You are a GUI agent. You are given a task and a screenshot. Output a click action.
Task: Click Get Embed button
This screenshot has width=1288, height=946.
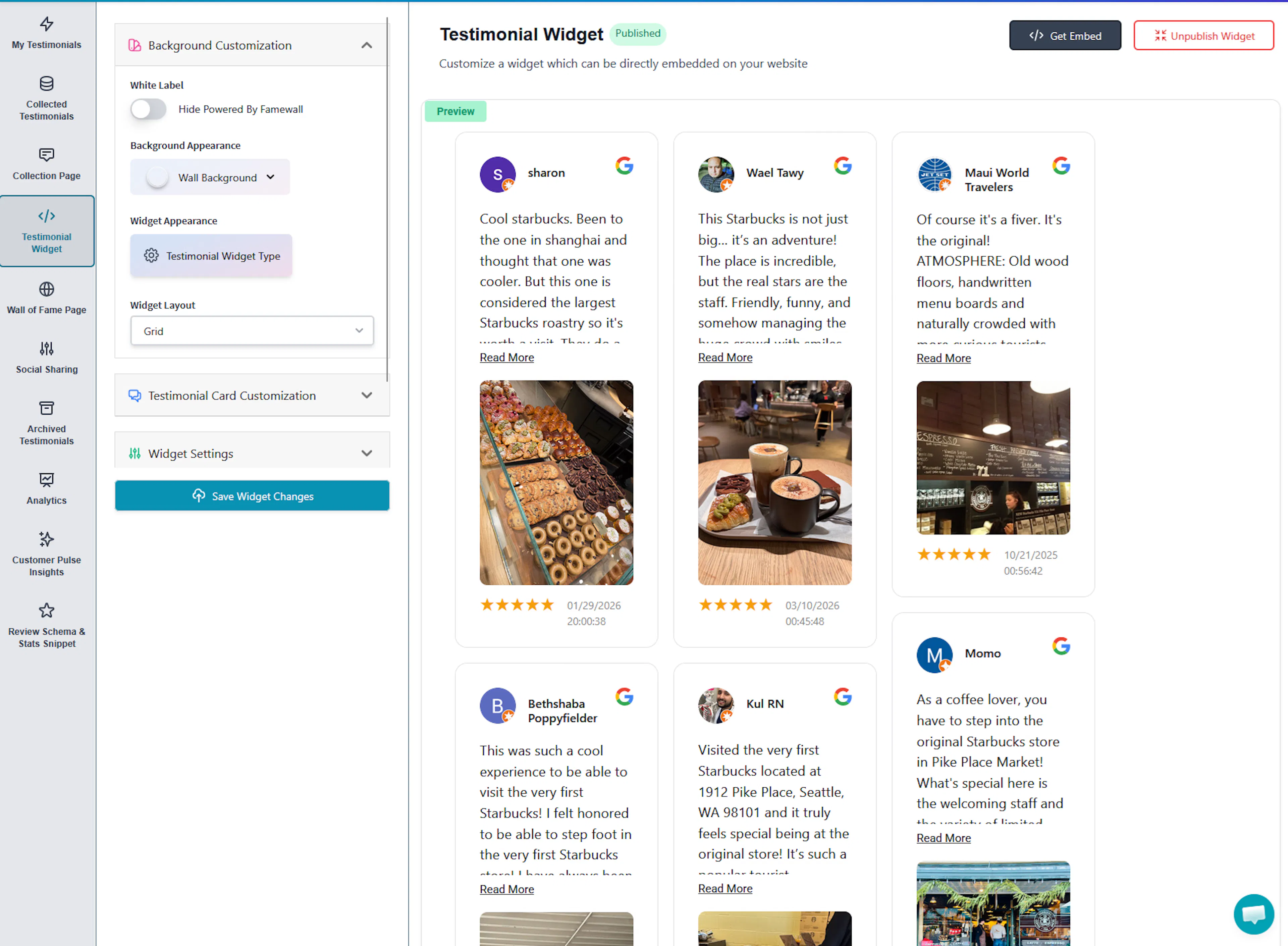pyautogui.click(x=1065, y=36)
